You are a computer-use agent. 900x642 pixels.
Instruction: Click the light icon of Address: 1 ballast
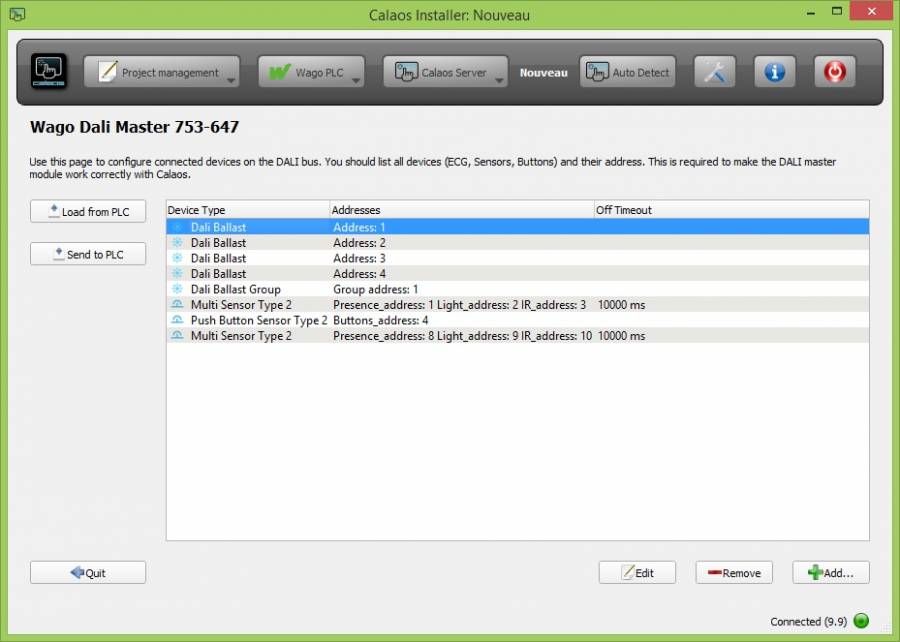coord(177,227)
